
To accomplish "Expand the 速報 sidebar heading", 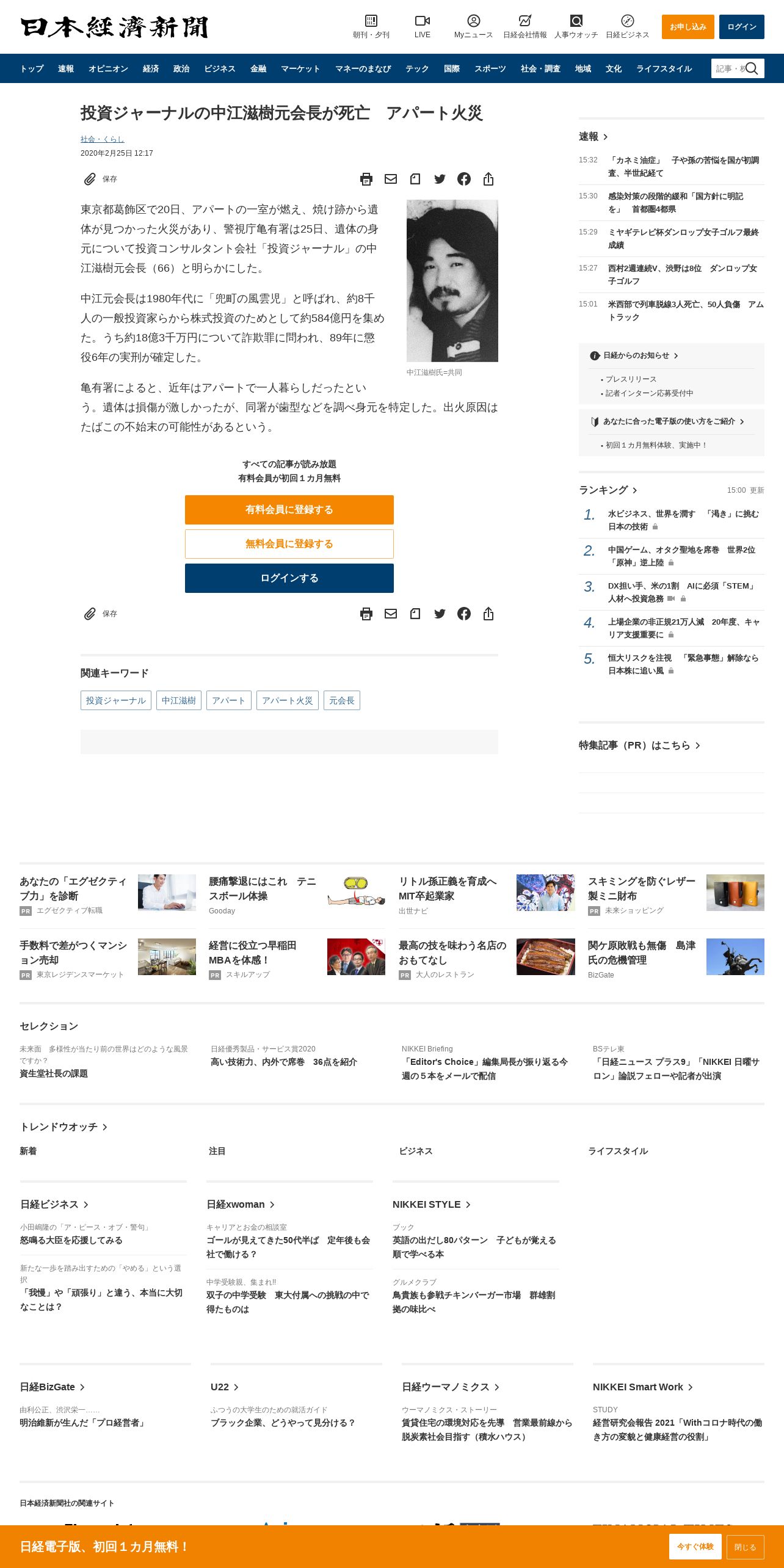I will point(593,136).
